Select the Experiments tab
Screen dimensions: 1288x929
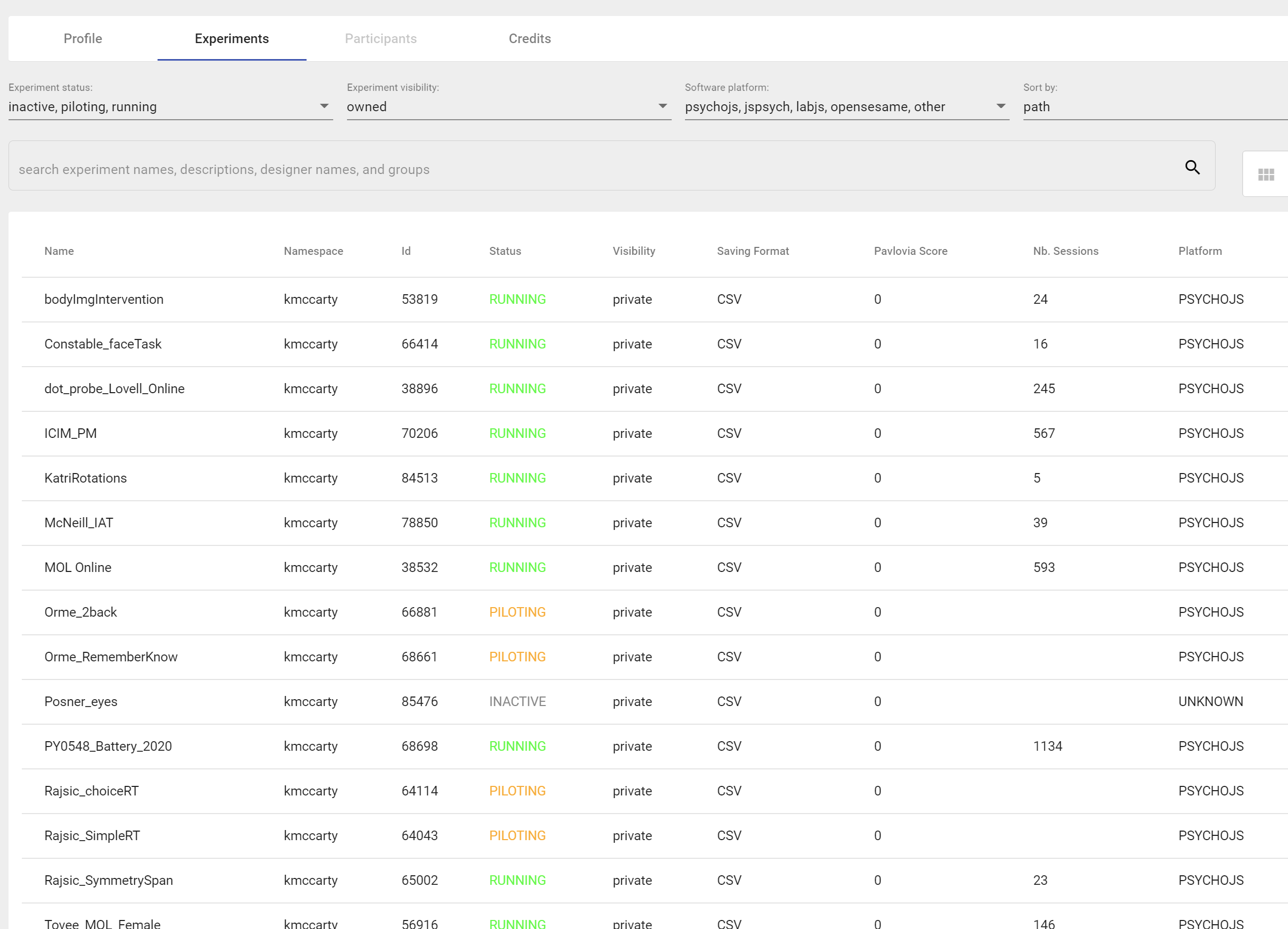click(232, 39)
